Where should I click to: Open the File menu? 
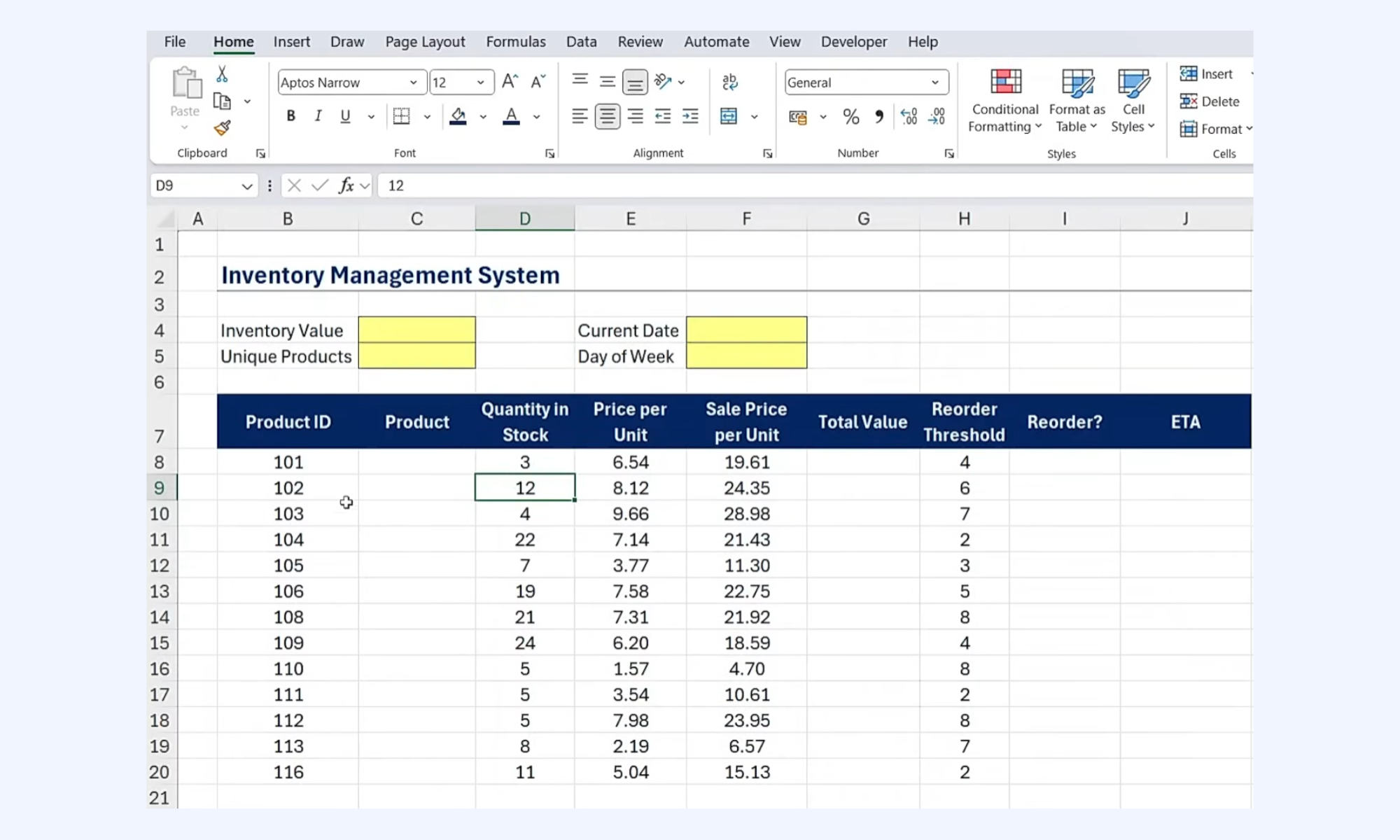point(175,42)
